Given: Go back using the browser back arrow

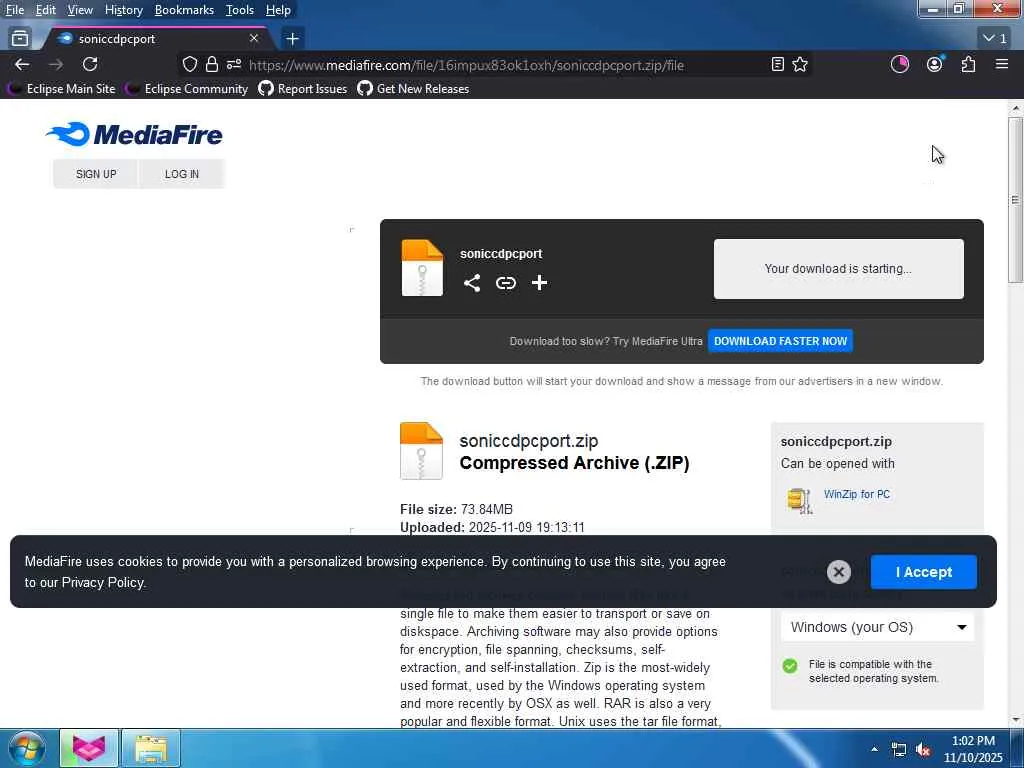Looking at the screenshot, I should tap(22, 64).
